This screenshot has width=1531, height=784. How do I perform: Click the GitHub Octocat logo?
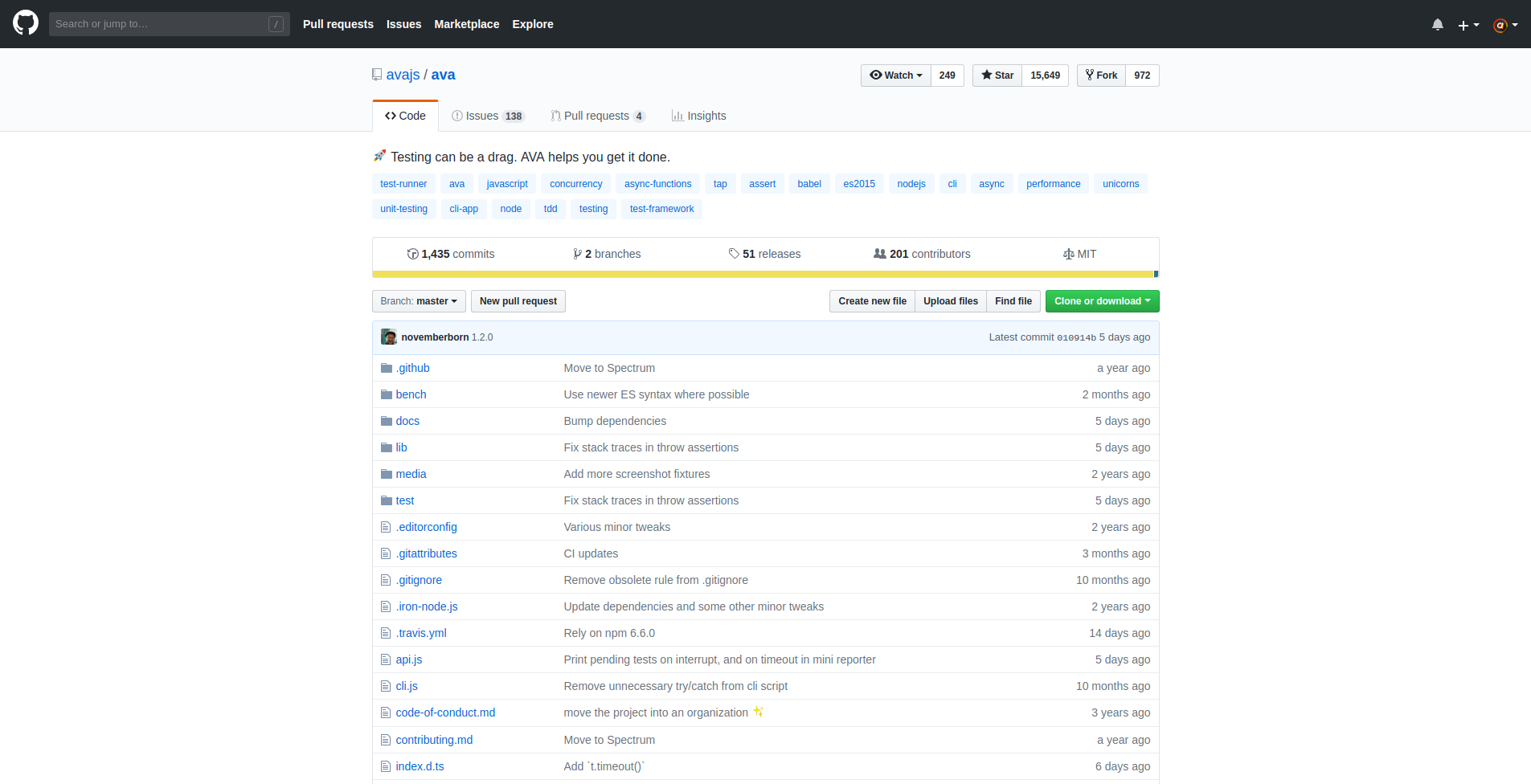pyautogui.click(x=26, y=23)
